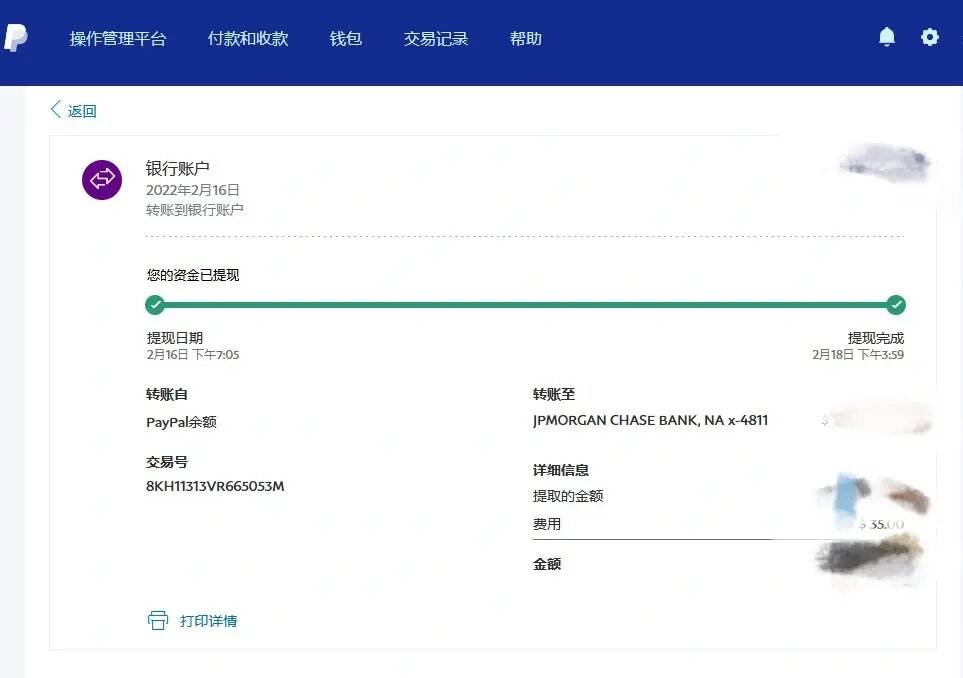Click PayPal余额 text
Viewport: 963px width, 678px height.
(181, 422)
